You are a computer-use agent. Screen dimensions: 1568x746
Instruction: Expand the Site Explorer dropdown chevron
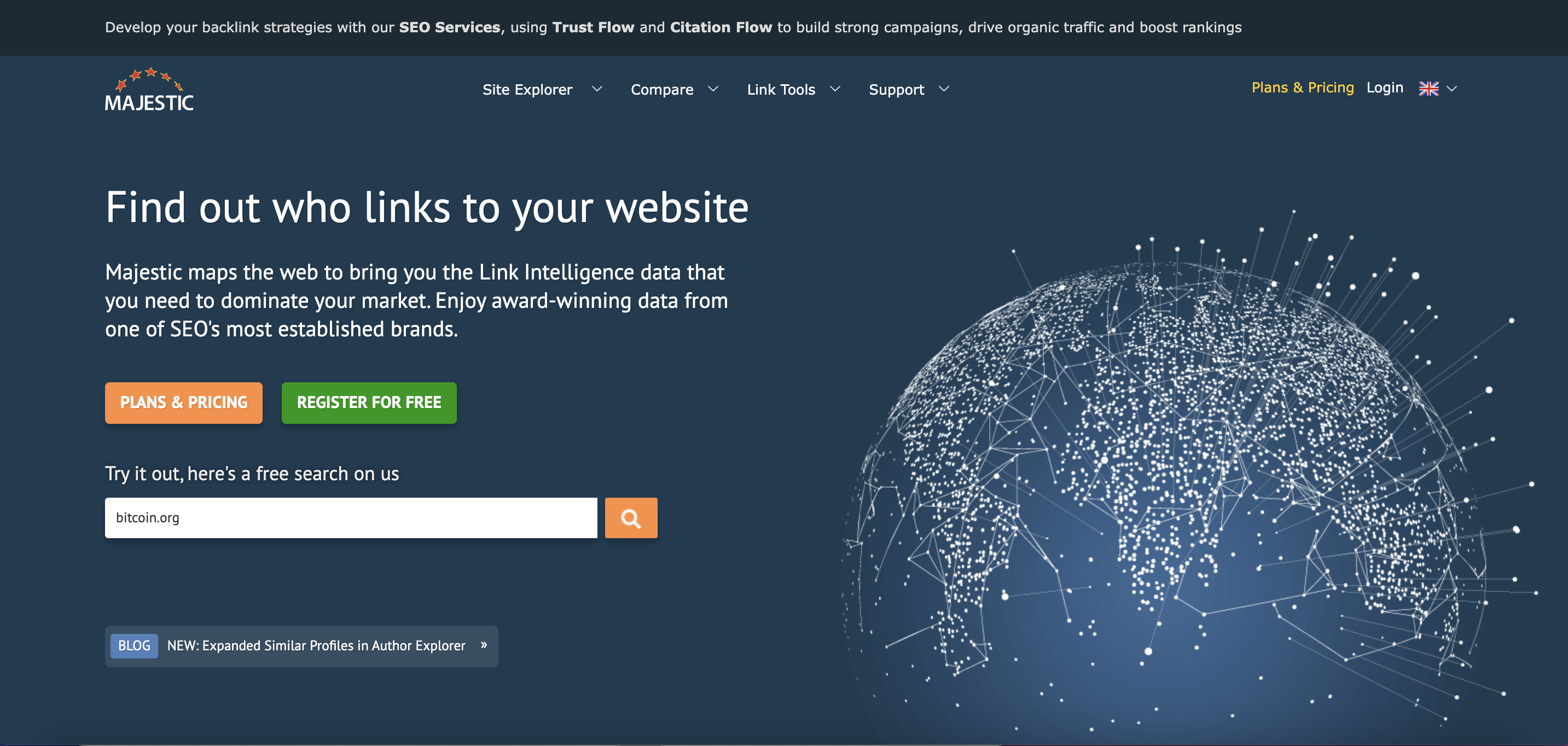597,89
